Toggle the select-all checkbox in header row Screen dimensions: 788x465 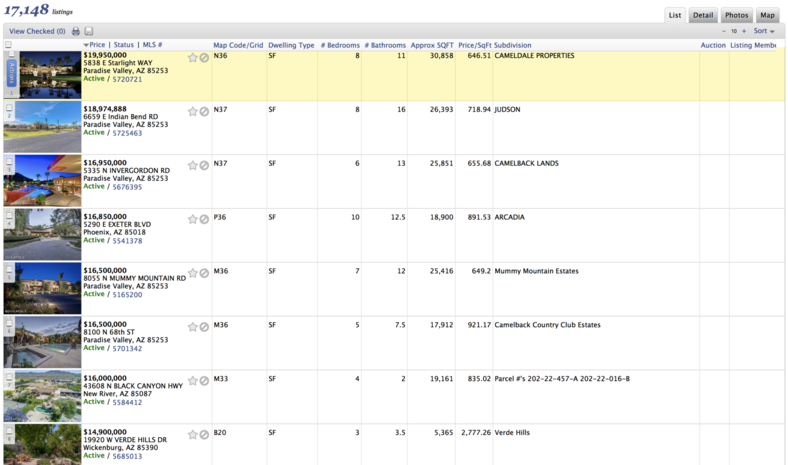[9, 45]
